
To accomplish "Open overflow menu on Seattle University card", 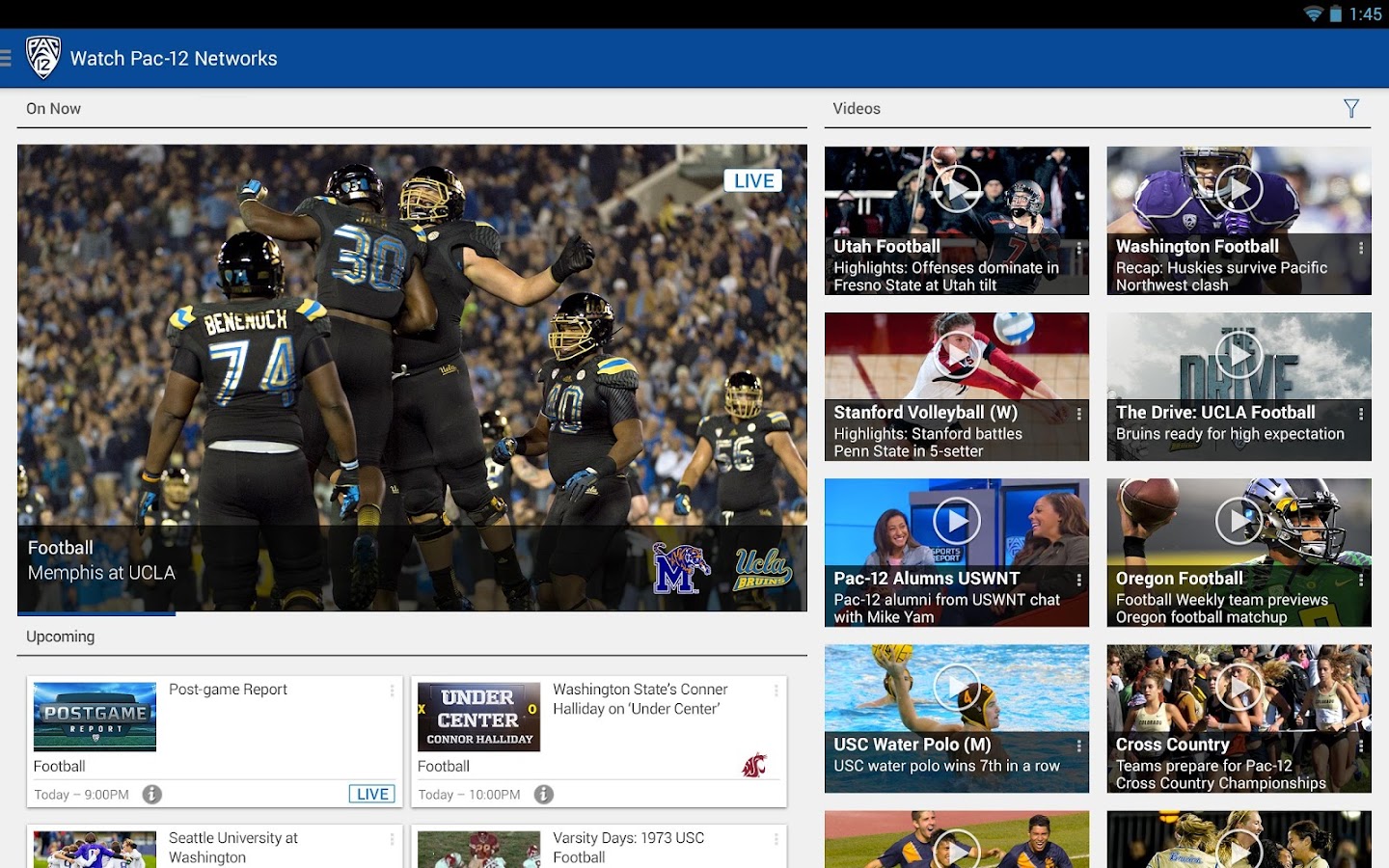I will click(392, 839).
